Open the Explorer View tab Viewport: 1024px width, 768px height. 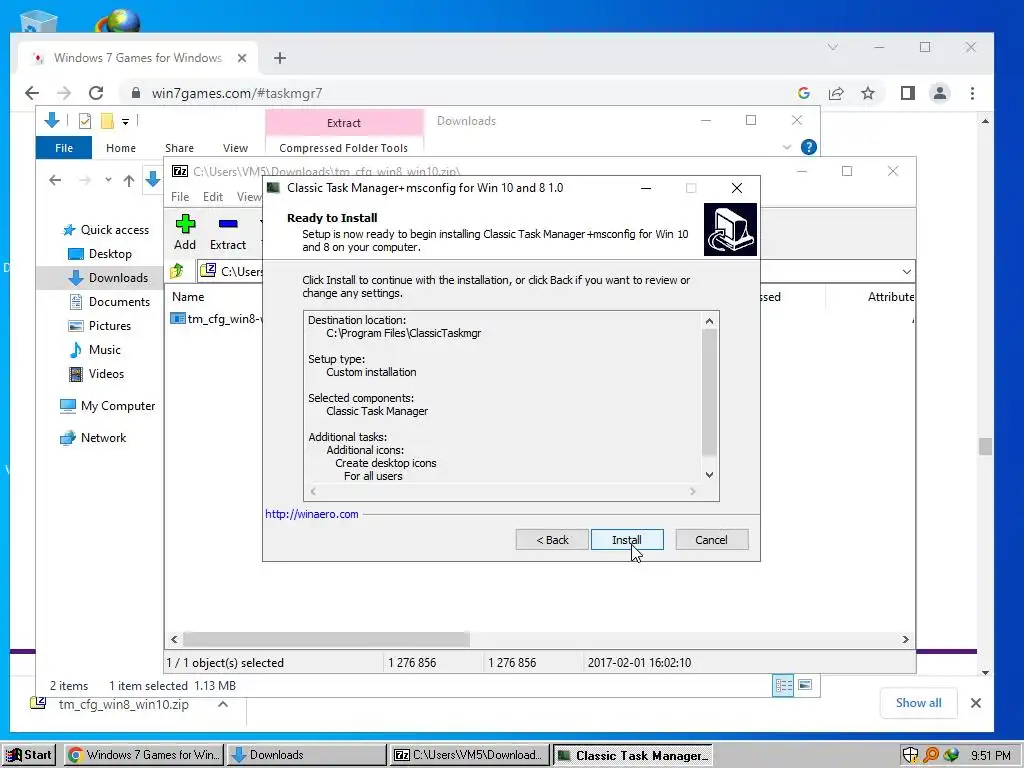(x=235, y=148)
